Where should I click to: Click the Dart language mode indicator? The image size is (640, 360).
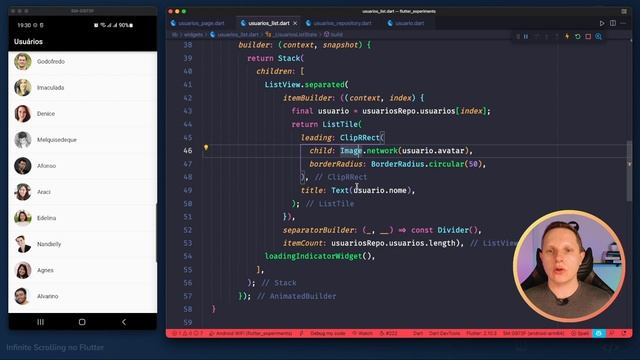click(418, 333)
